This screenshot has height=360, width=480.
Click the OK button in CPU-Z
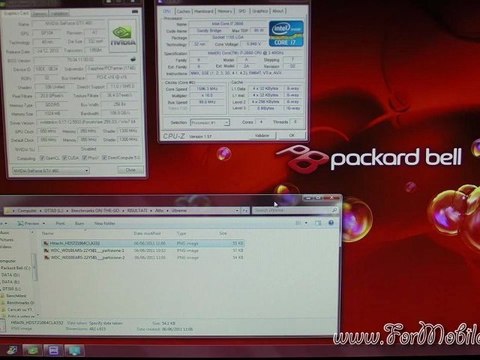click(x=292, y=135)
